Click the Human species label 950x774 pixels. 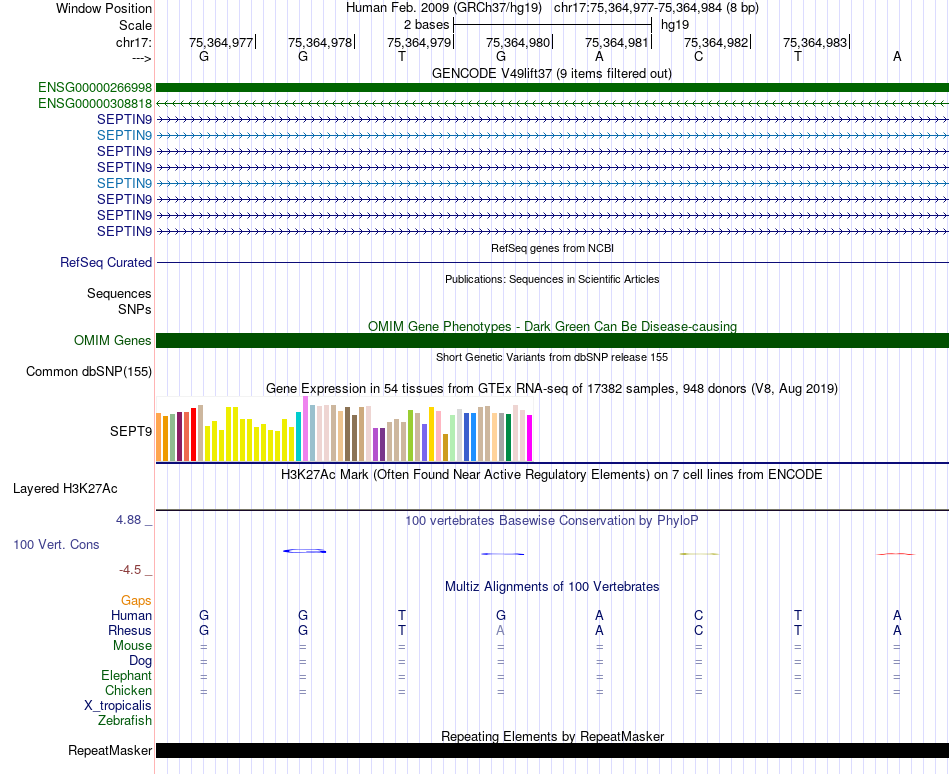coord(131,615)
